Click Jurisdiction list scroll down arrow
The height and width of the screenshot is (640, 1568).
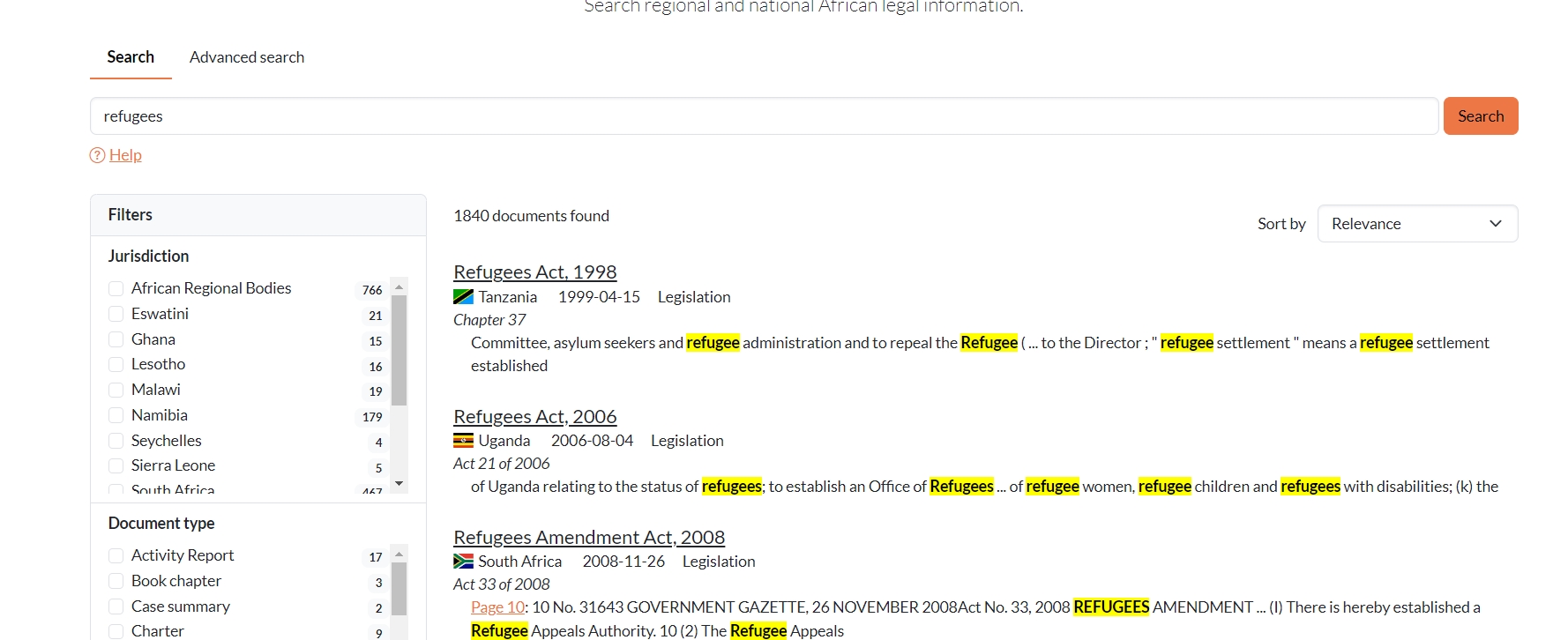(x=399, y=483)
